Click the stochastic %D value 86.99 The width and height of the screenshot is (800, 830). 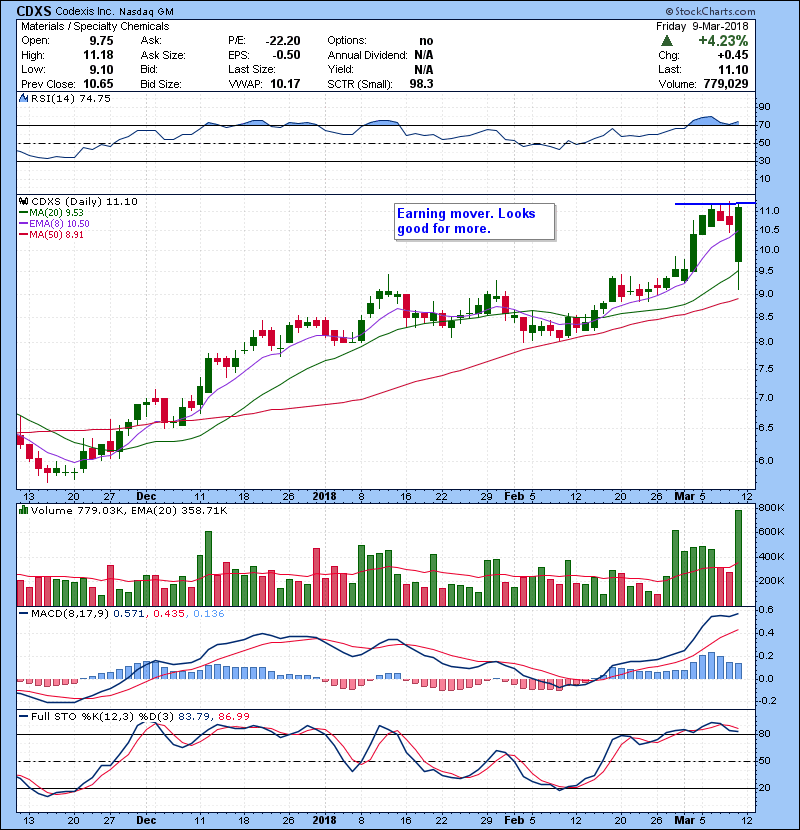(x=233, y=717)
